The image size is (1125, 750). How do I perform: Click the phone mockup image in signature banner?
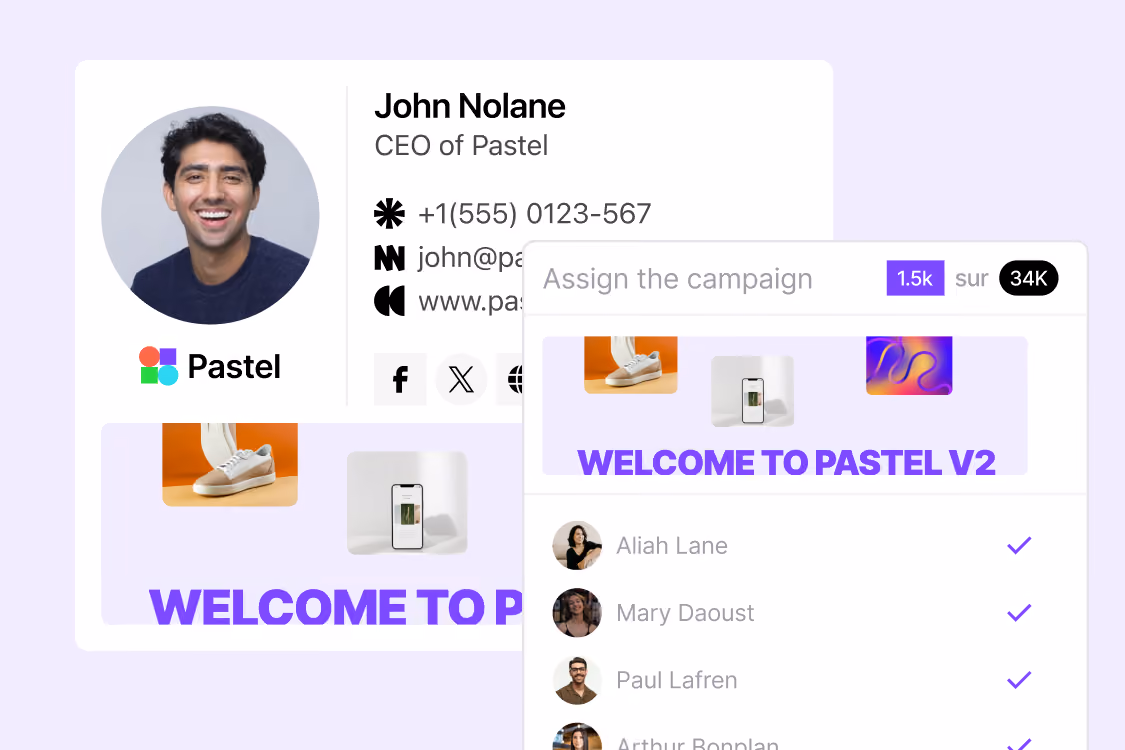[x=407, y=503]
